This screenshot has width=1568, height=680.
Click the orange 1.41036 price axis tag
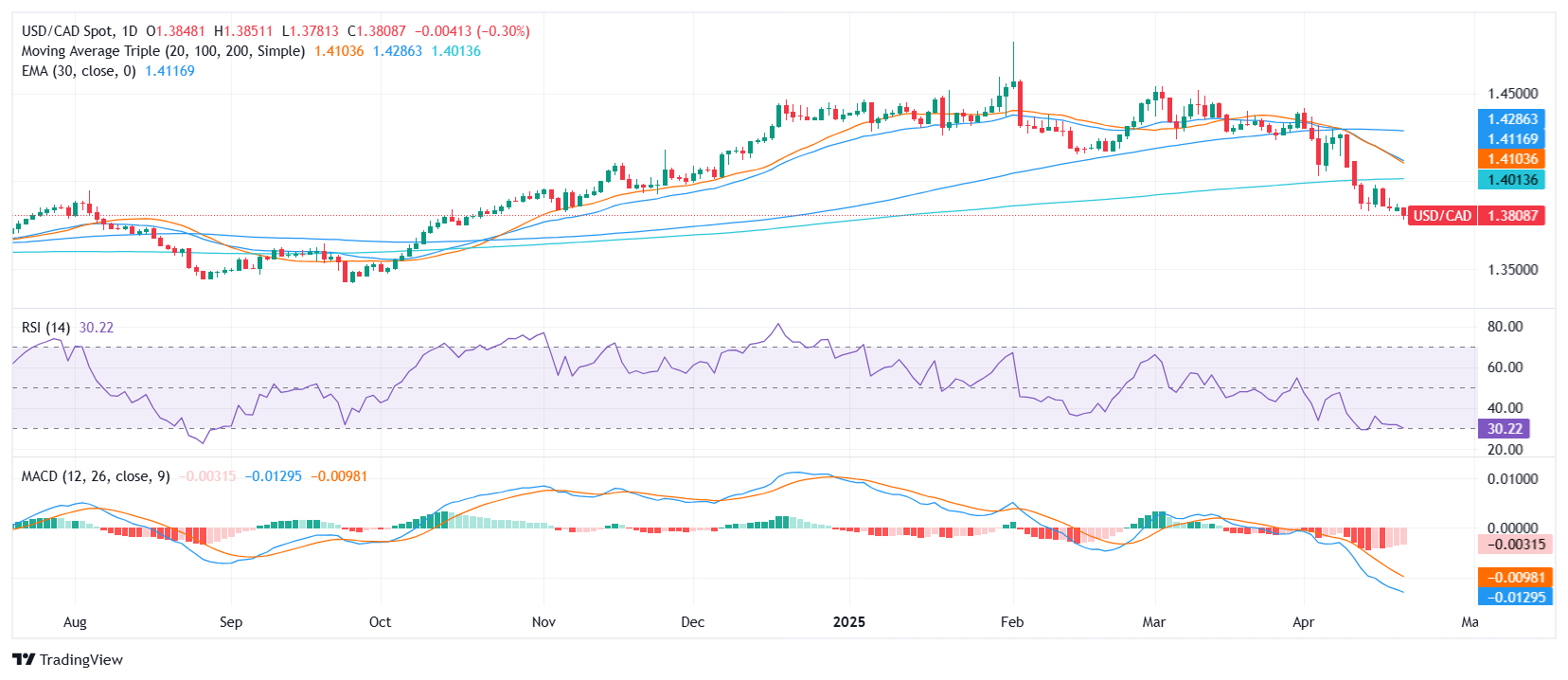coord(1511,159)
